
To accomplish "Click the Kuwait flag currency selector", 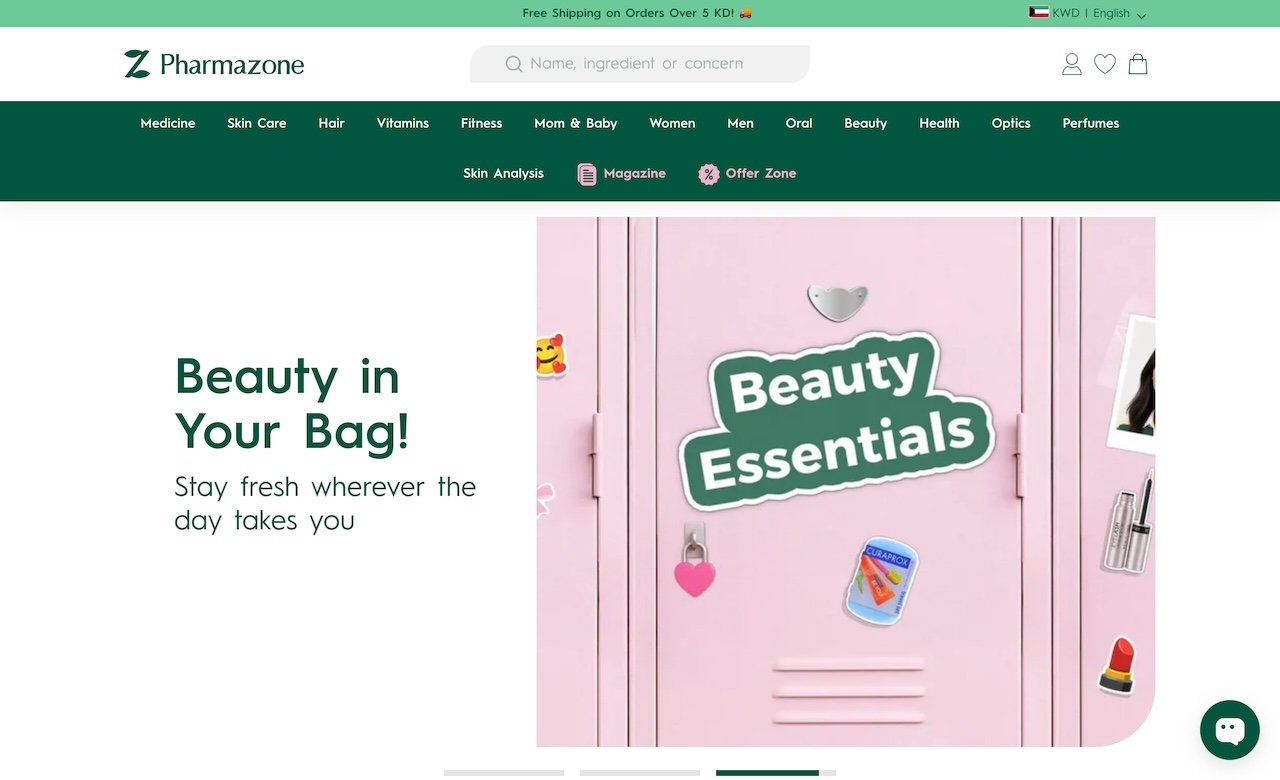I will click(1039, 13).
